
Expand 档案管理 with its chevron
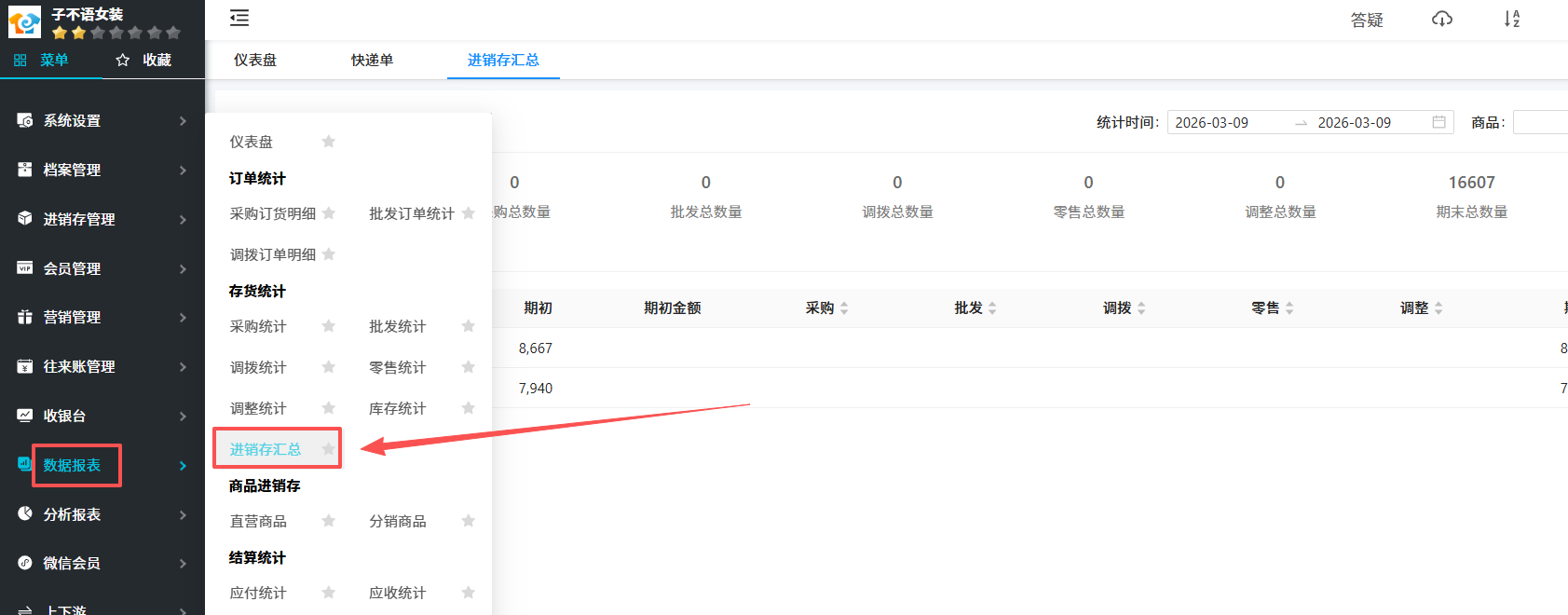183,171
